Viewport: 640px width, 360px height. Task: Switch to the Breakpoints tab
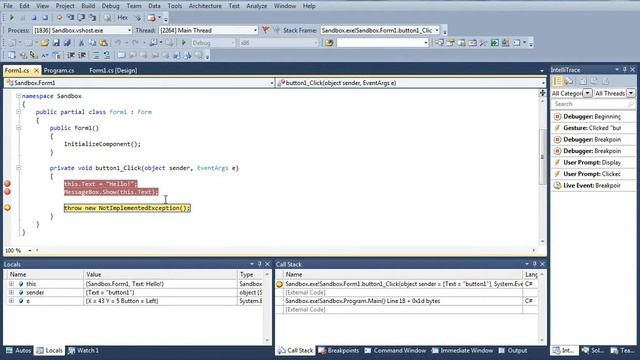tap(338, 350)
